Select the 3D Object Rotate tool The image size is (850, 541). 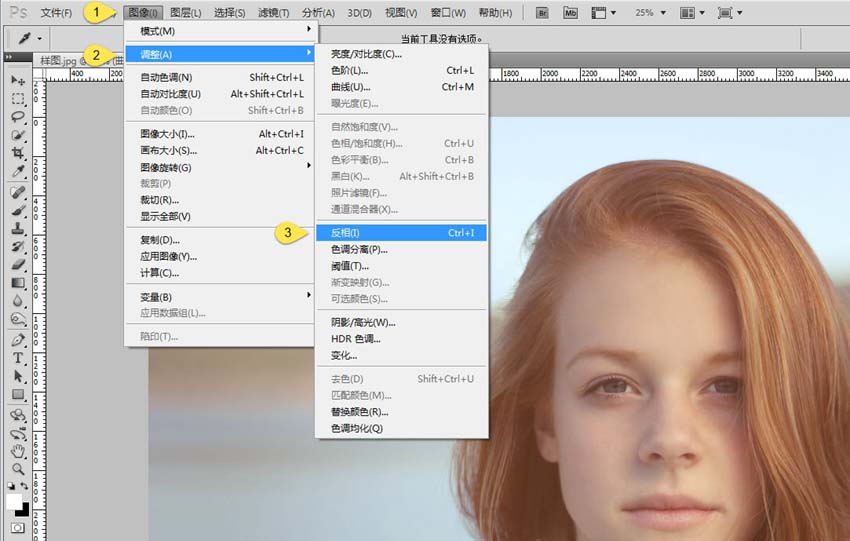coord(18,416)
